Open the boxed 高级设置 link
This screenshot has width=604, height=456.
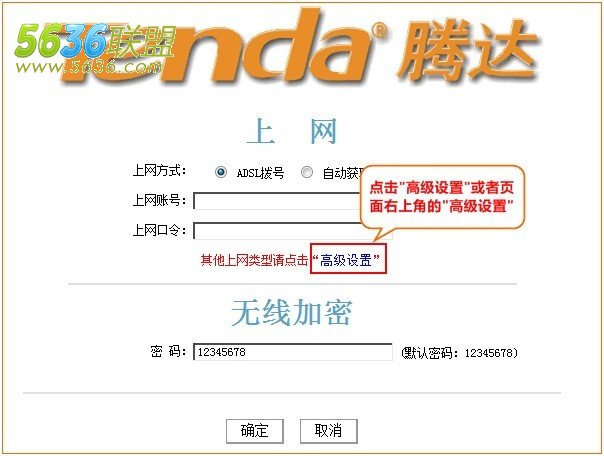pos(348,259)
